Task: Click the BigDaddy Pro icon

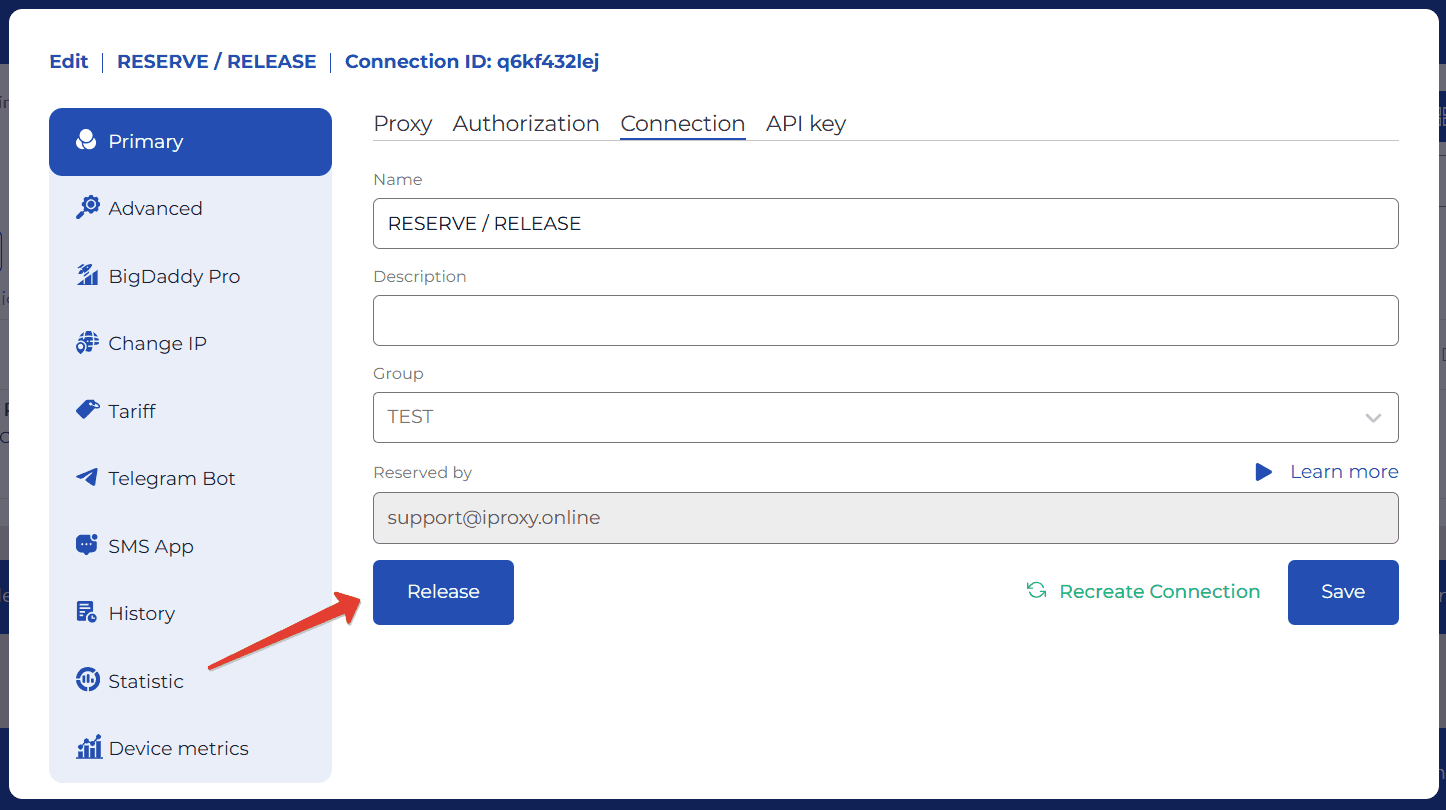Action: click(x=88, y=276)
